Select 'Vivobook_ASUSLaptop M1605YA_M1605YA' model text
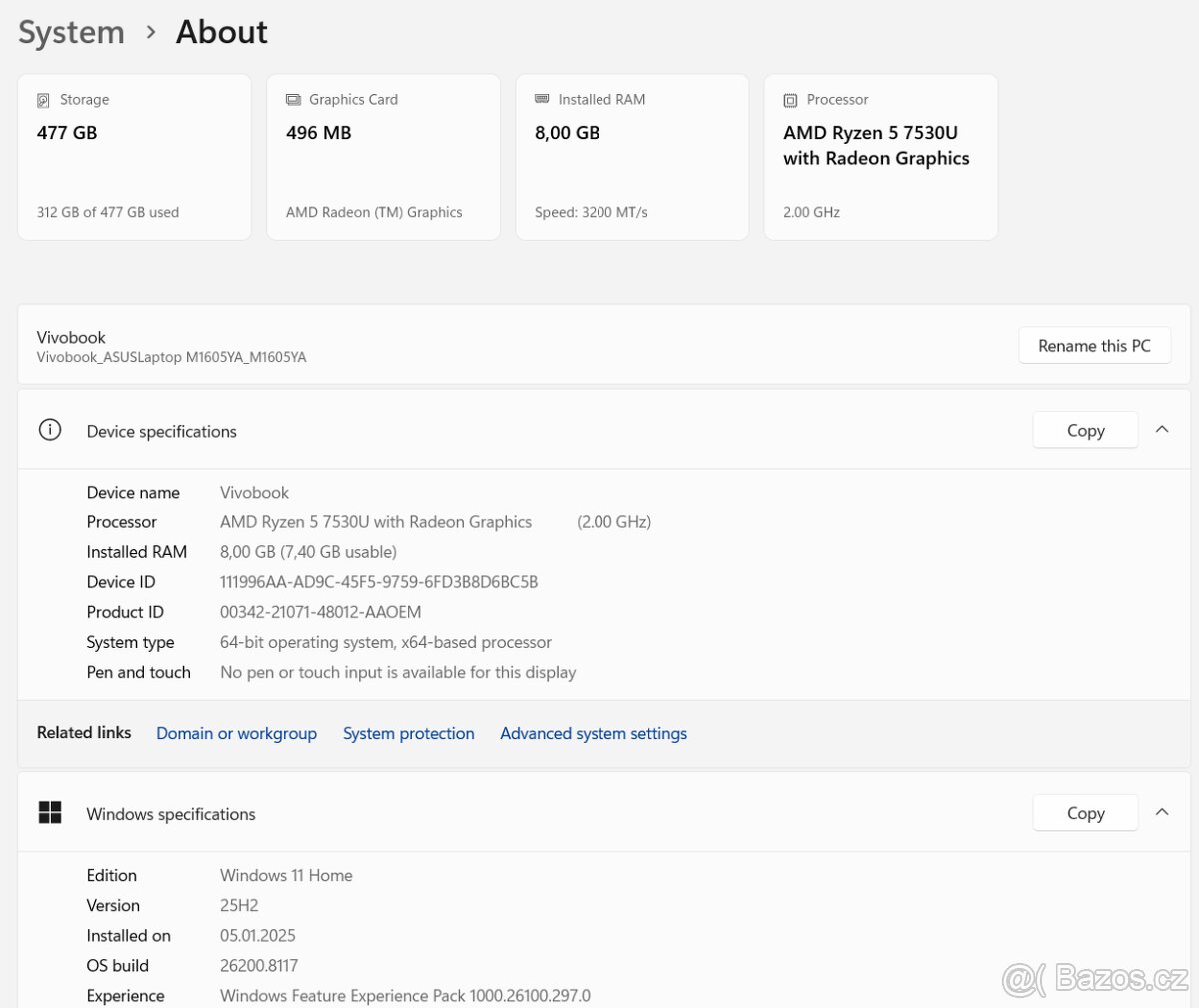This screenshot has height=1008, width=1199. point(172,357)
